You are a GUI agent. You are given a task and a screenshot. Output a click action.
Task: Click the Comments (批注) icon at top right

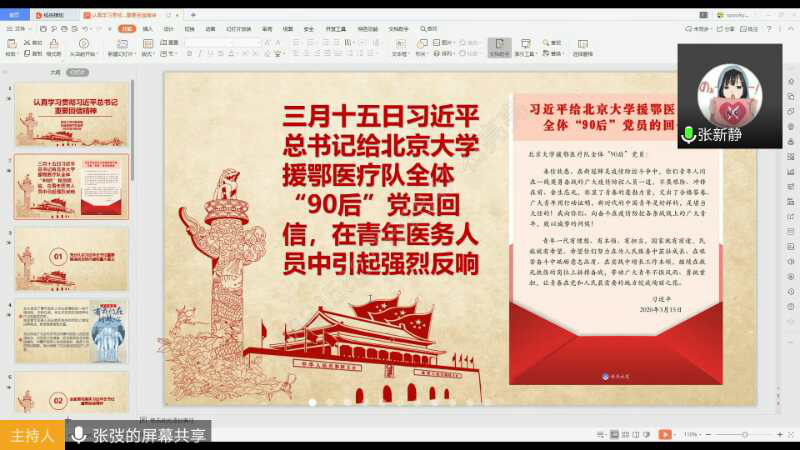pos(743,29)
